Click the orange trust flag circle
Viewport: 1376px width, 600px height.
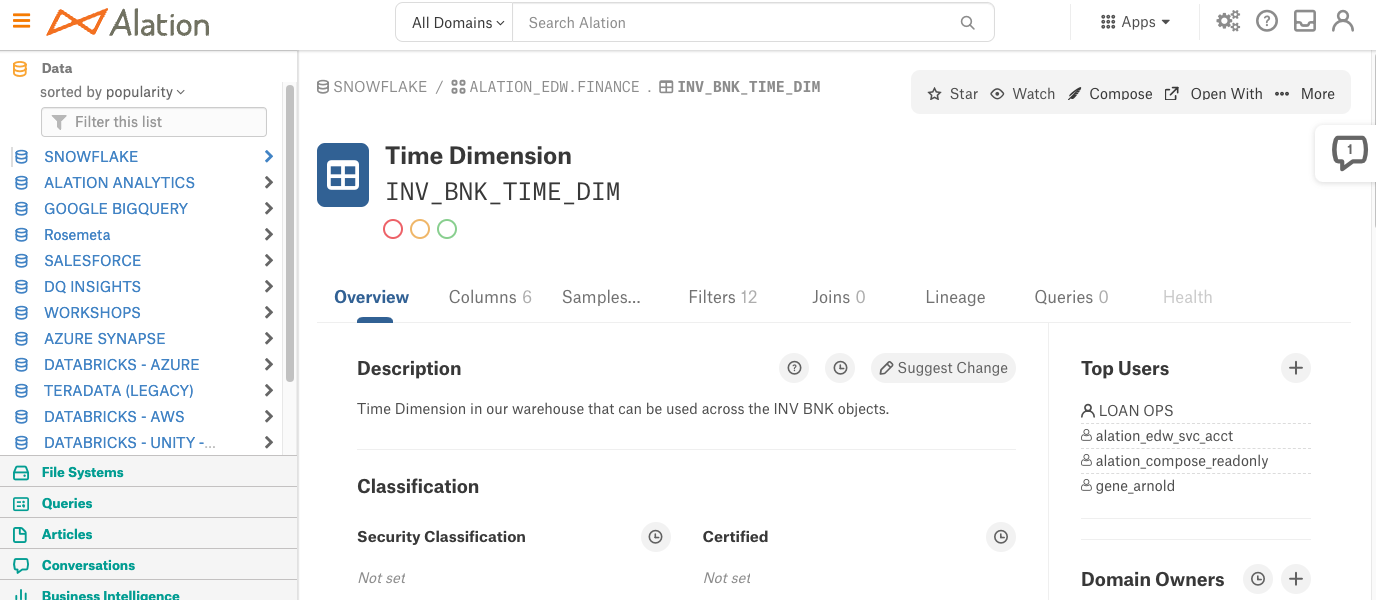click(x=420, y=229)
